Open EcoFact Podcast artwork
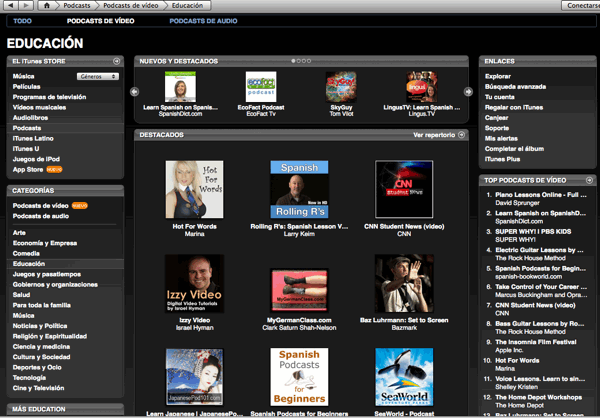Viewport: 600px width, 418px height. pyautogui.click(x=261, y=87)
